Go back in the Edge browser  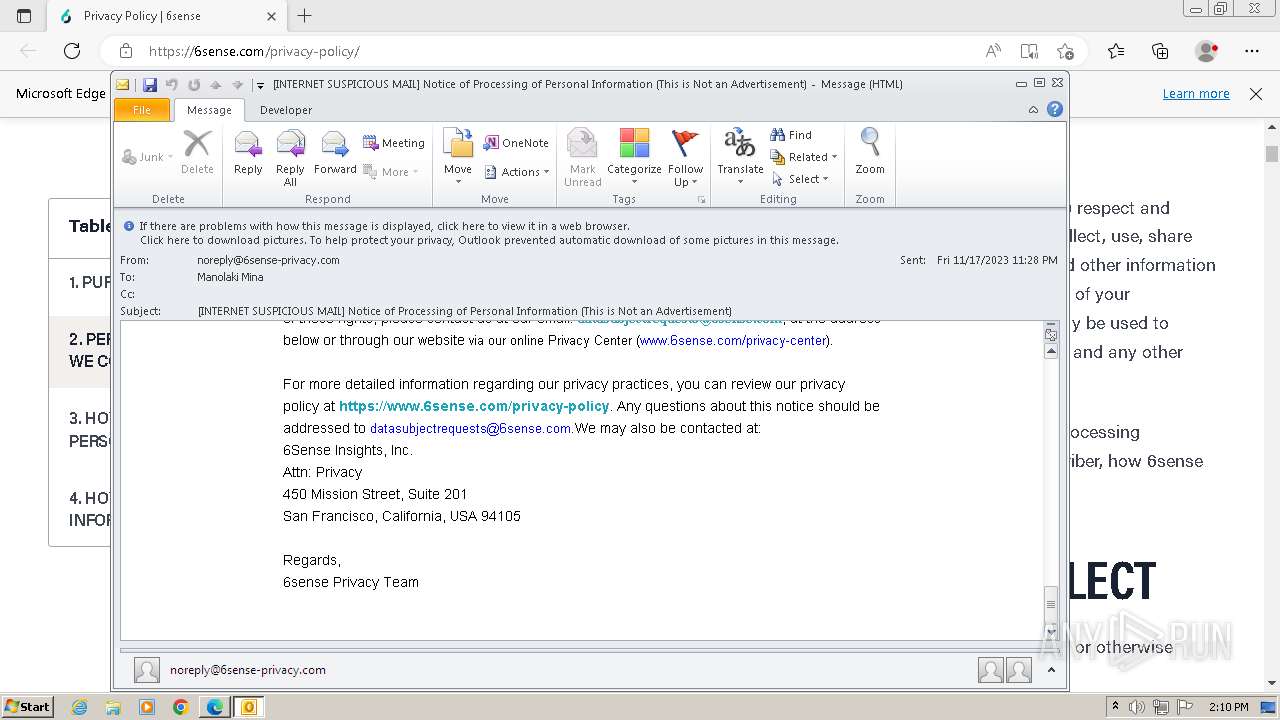tap(28, 51)
